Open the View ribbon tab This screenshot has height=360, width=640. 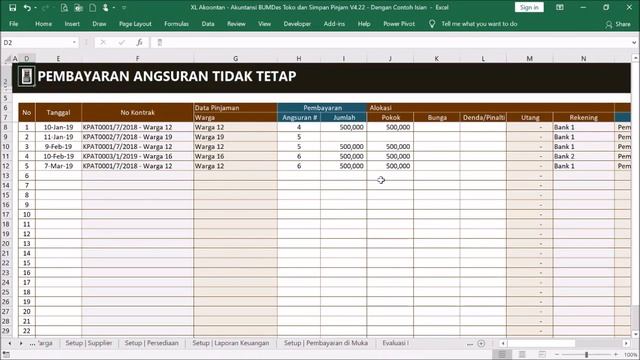(264, 24)
